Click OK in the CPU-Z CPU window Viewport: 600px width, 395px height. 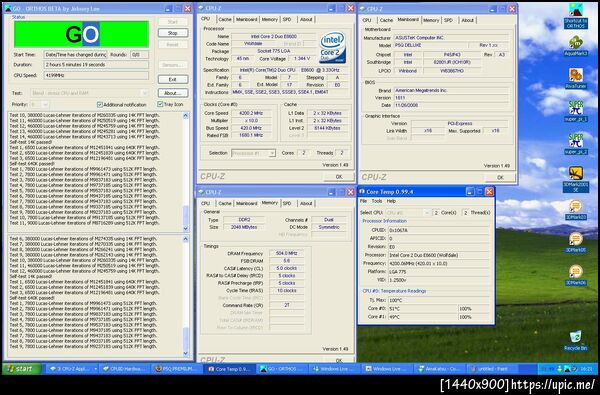[x=339, y=177]
